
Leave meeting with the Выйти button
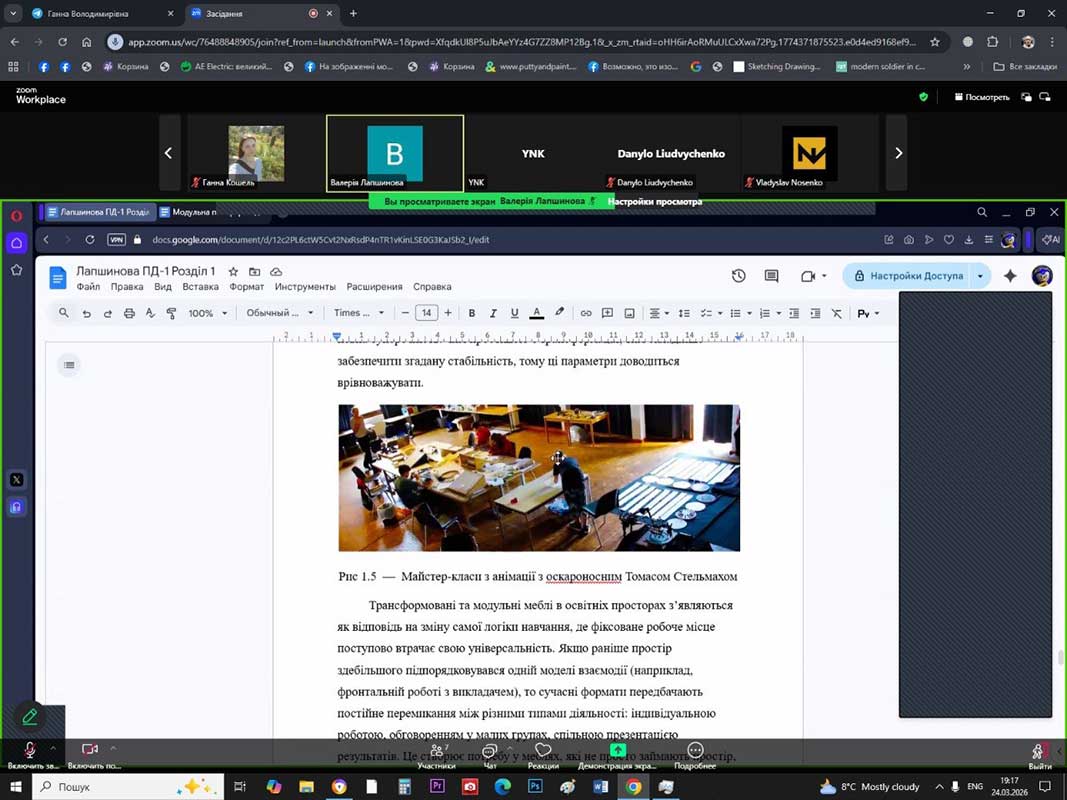[x=1040, y=754]
